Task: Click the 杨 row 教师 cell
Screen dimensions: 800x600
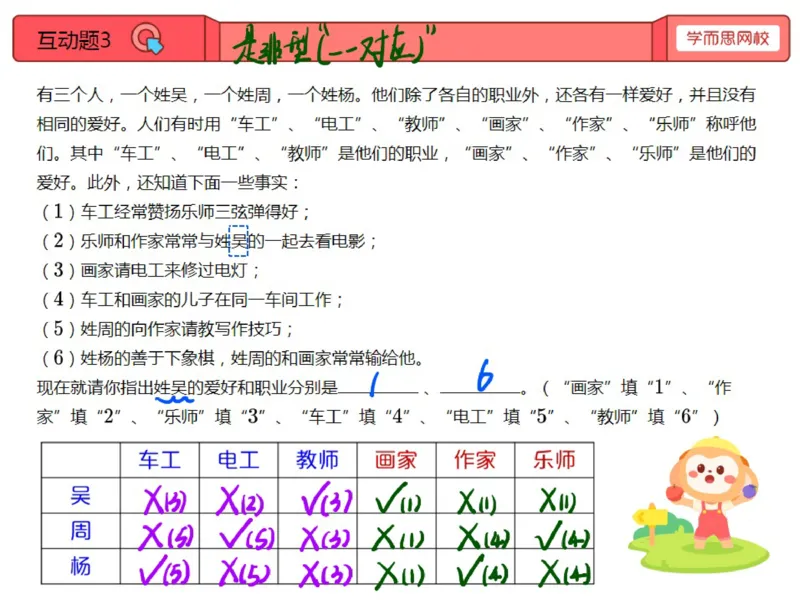Action: [x=318, y=566]
